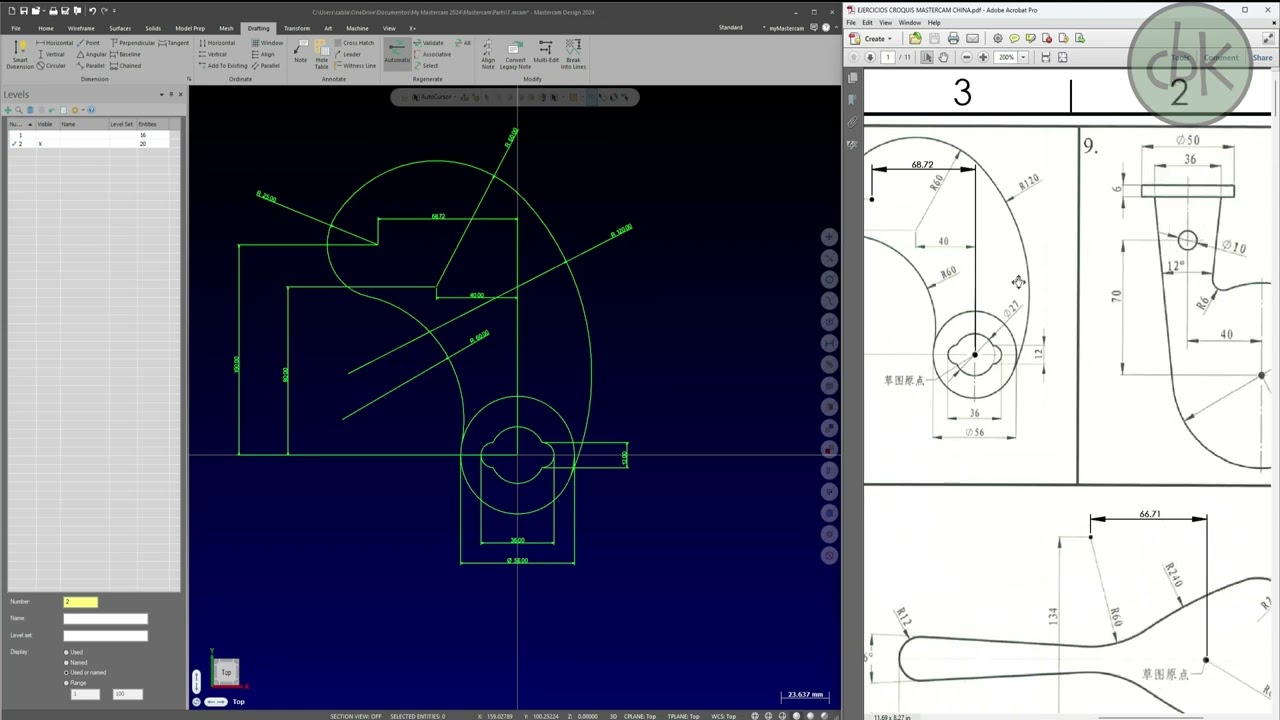Toggle visibility X of level 2
Viewport: 1280px width, 720px height.
tap(40, 144)
